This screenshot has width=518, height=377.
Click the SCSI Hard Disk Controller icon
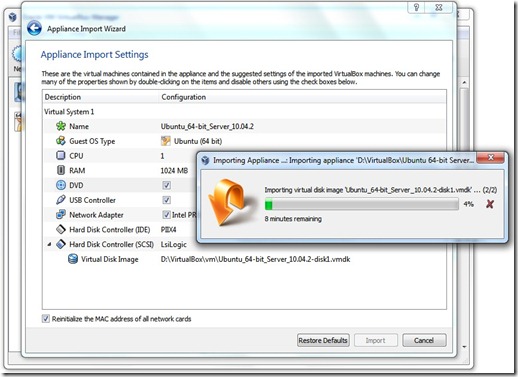tap(61, 244)
